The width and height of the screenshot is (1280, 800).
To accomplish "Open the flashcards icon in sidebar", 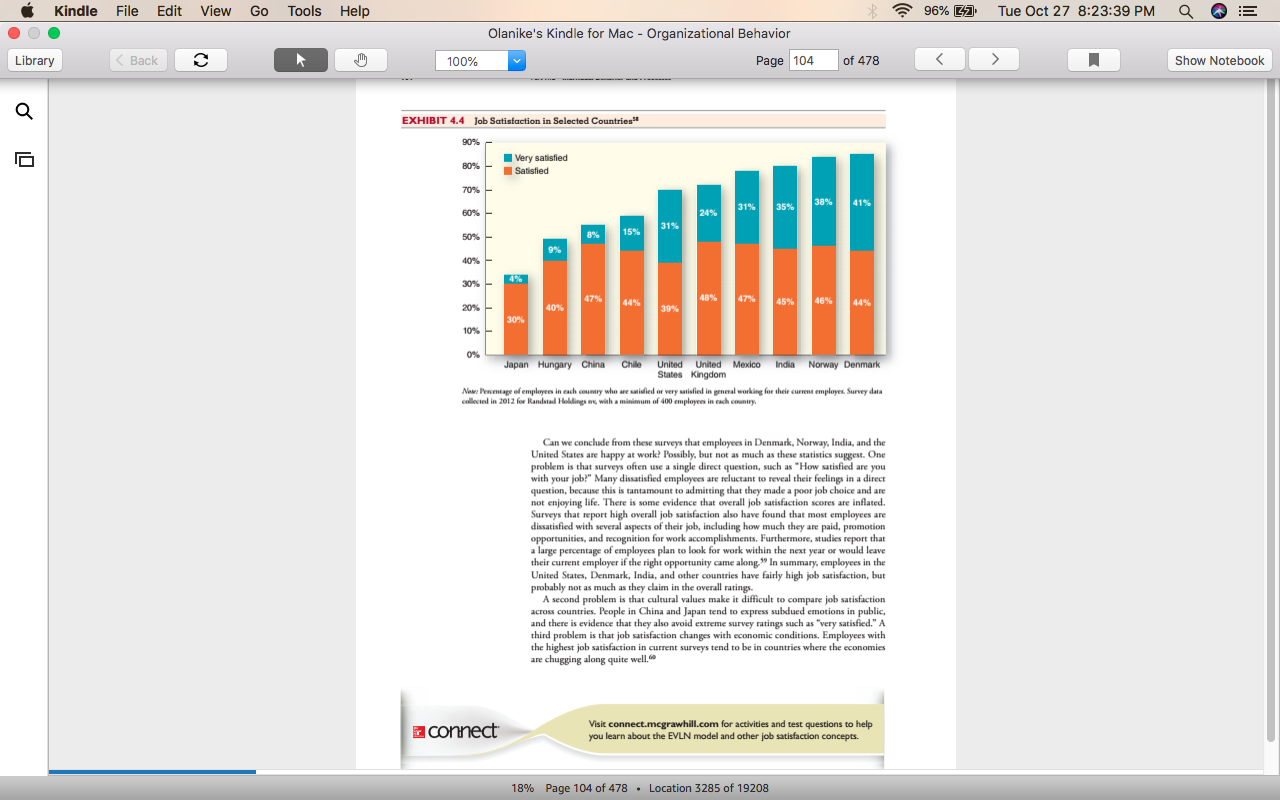I will click(24, 159).
